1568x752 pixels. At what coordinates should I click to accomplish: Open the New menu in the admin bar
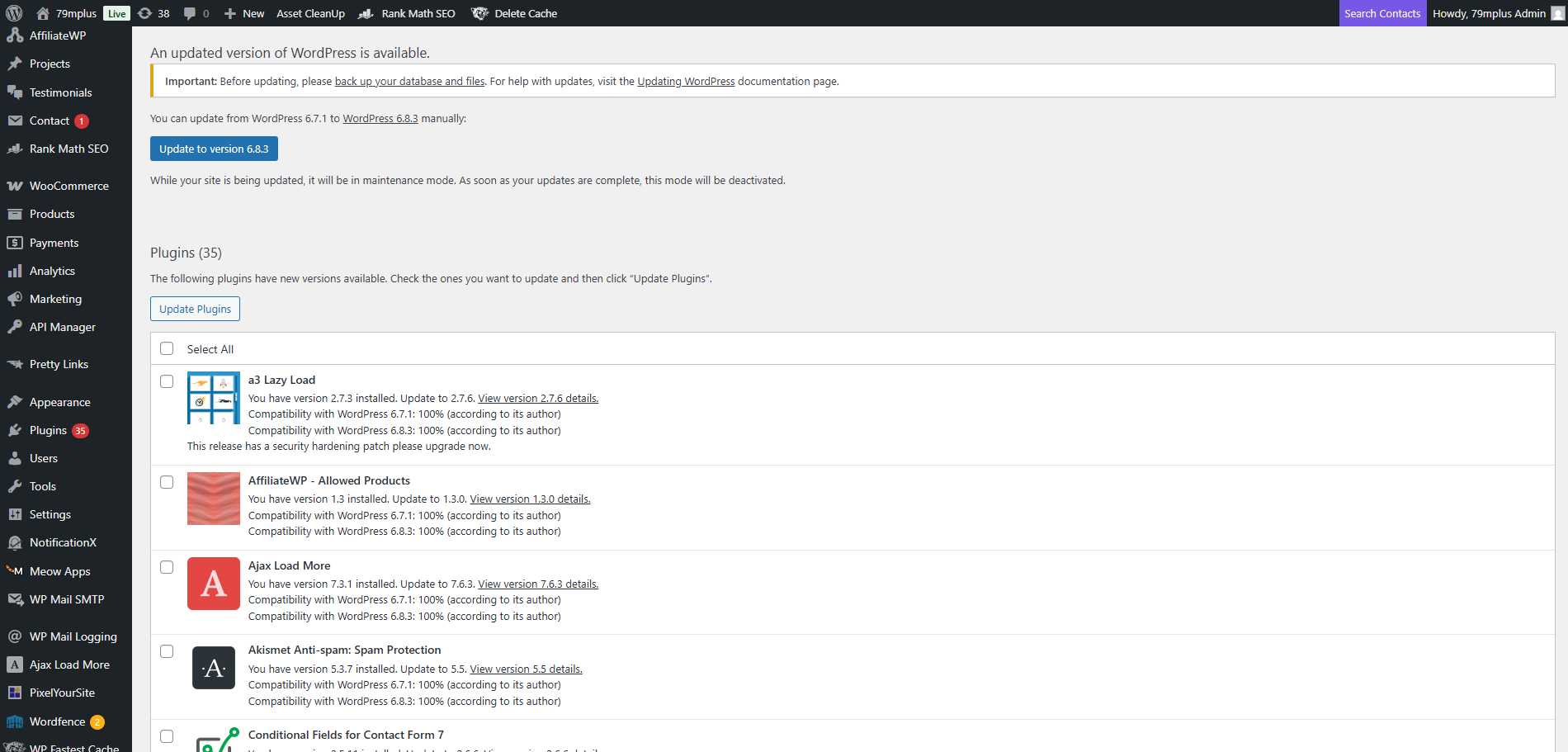244,13
